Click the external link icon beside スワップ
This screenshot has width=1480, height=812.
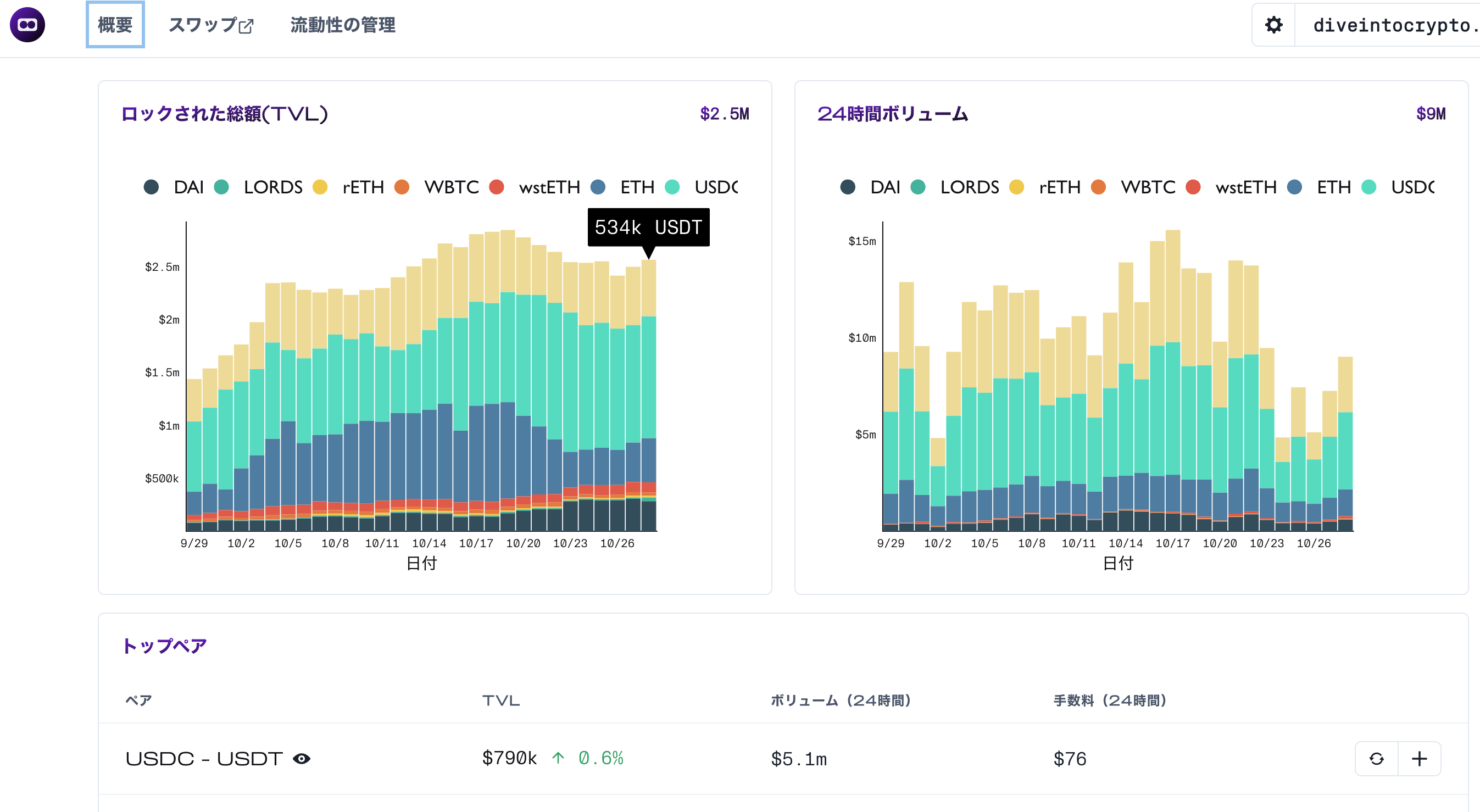click(x=247, y=26)
